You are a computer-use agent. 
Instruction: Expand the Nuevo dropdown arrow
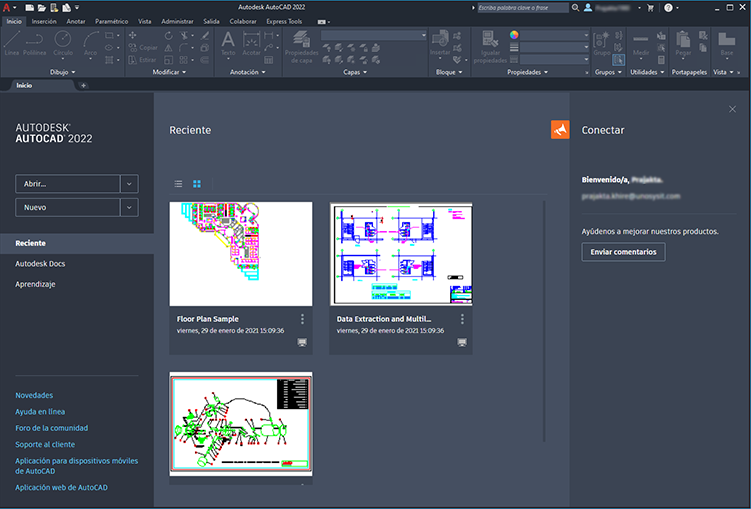click(x=129, y=207)
